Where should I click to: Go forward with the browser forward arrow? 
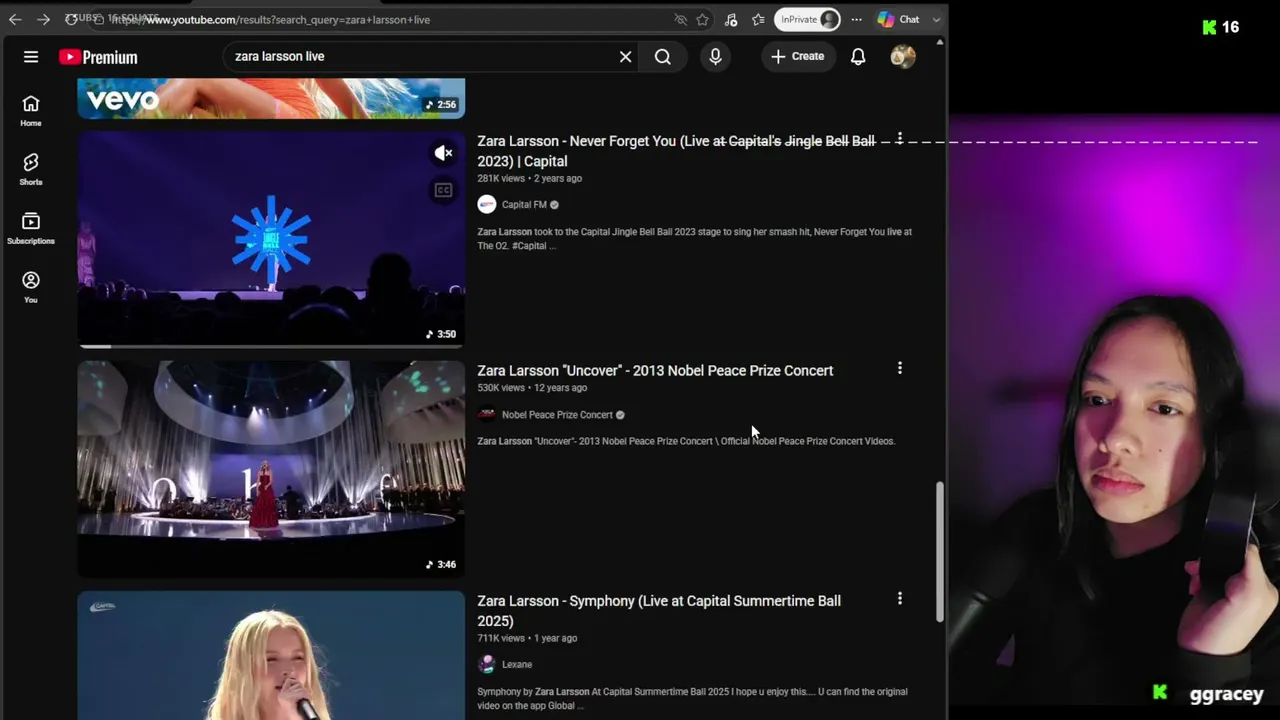pos(43,20)
